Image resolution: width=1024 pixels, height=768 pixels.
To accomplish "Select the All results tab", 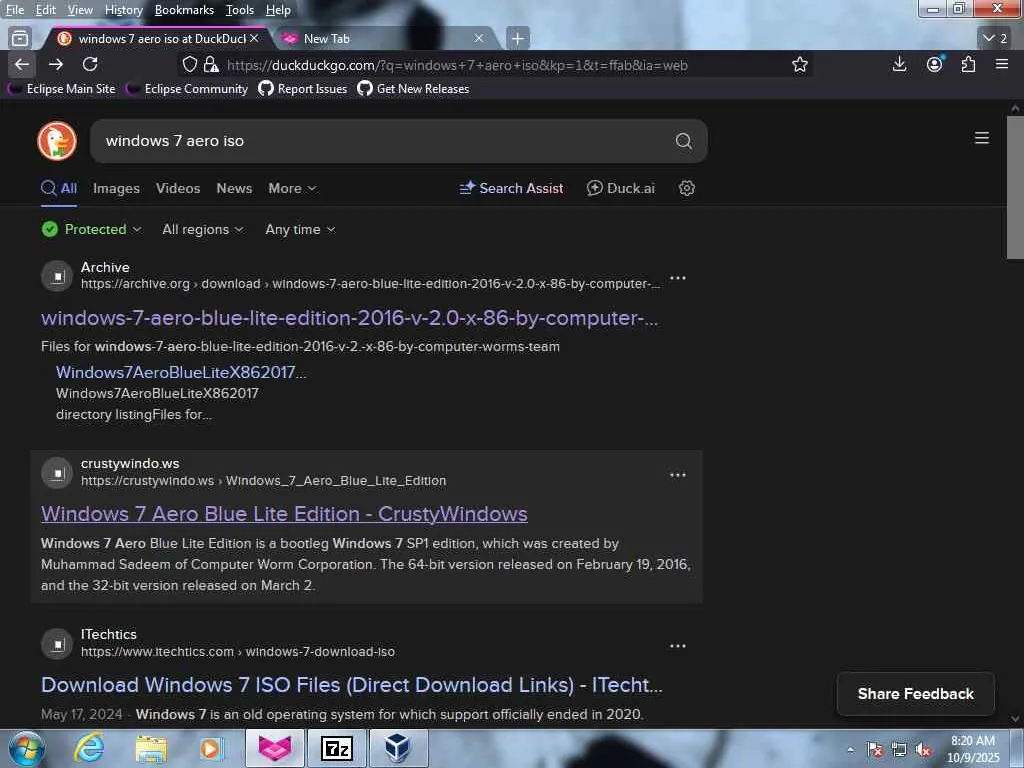I will 59,188.
